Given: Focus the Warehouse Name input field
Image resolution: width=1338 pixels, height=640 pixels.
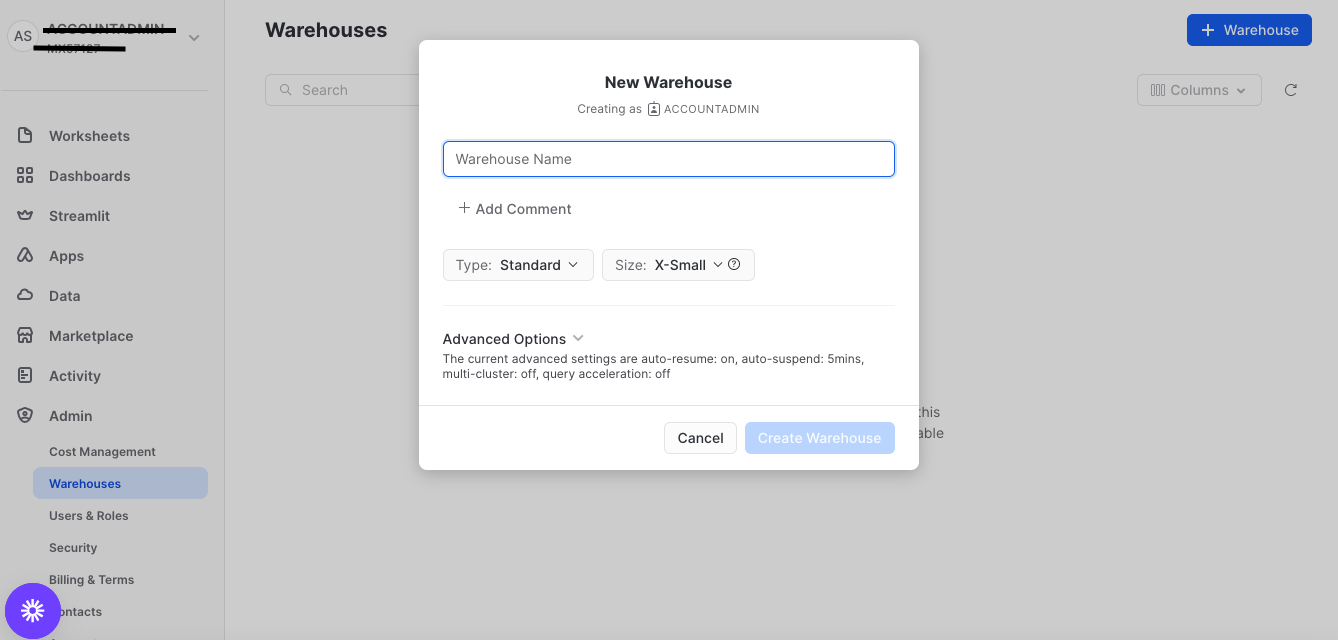Looking at the screenshot, I should [x=668, y=159].
